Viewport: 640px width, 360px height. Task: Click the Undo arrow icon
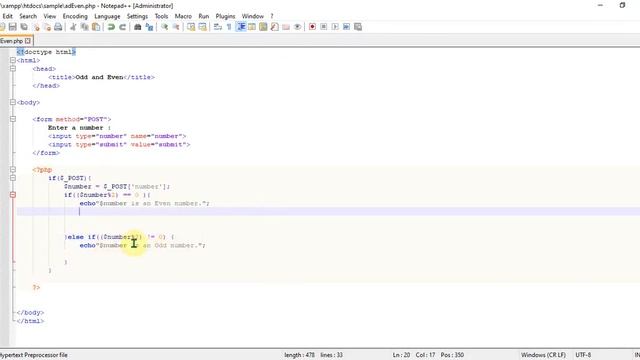[111, 27]
